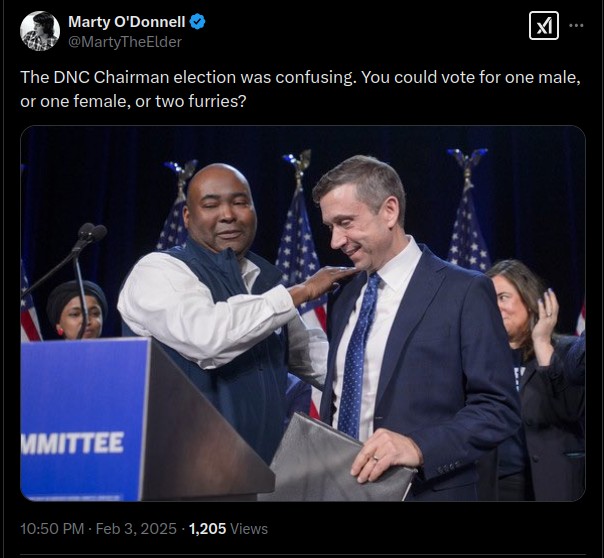Open the @MartyTheElder handle link
This screenshot has height=558, width=604.
[125, 42]
